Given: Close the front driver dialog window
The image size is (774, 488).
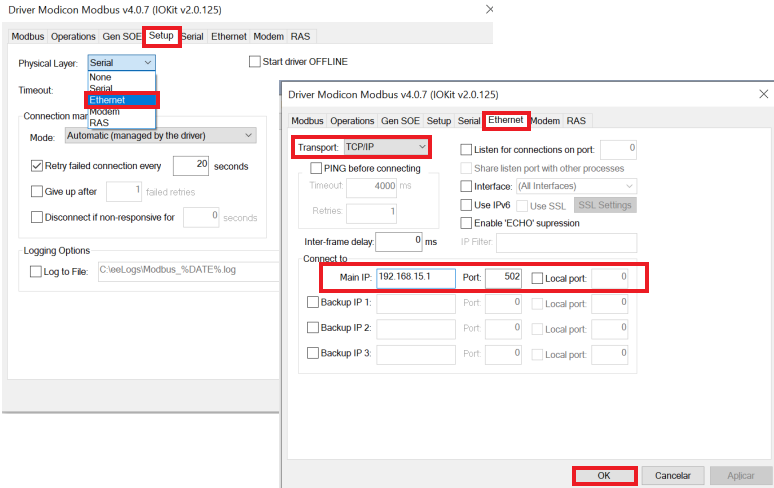Looking at the screenshot, I should pyautogui.click(x=763, y=94).
